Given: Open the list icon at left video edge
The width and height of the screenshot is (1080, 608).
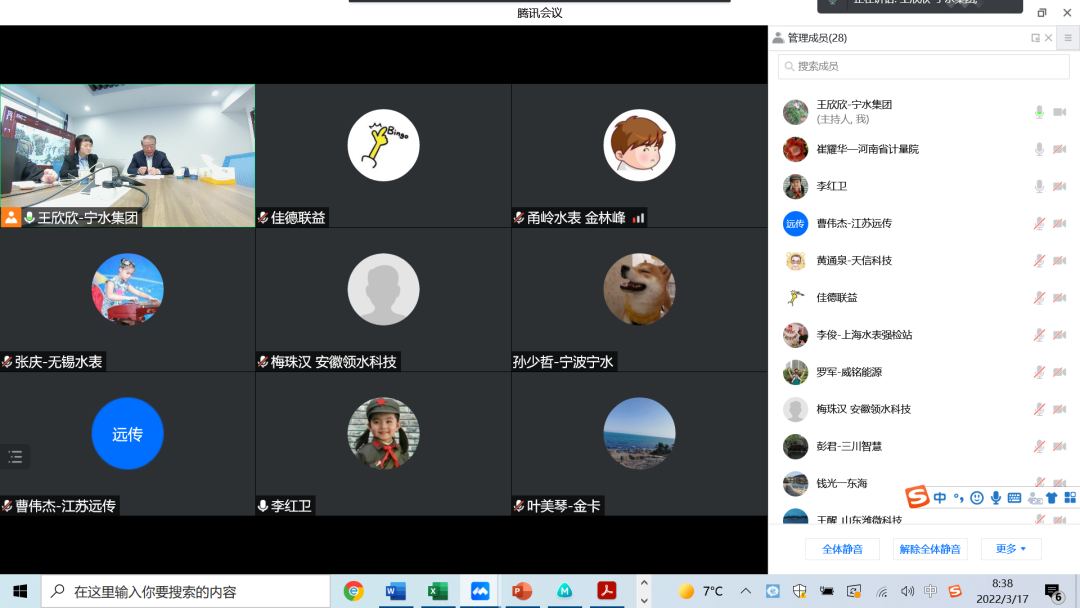Looking at the screenshot, I should pos(15,457).
